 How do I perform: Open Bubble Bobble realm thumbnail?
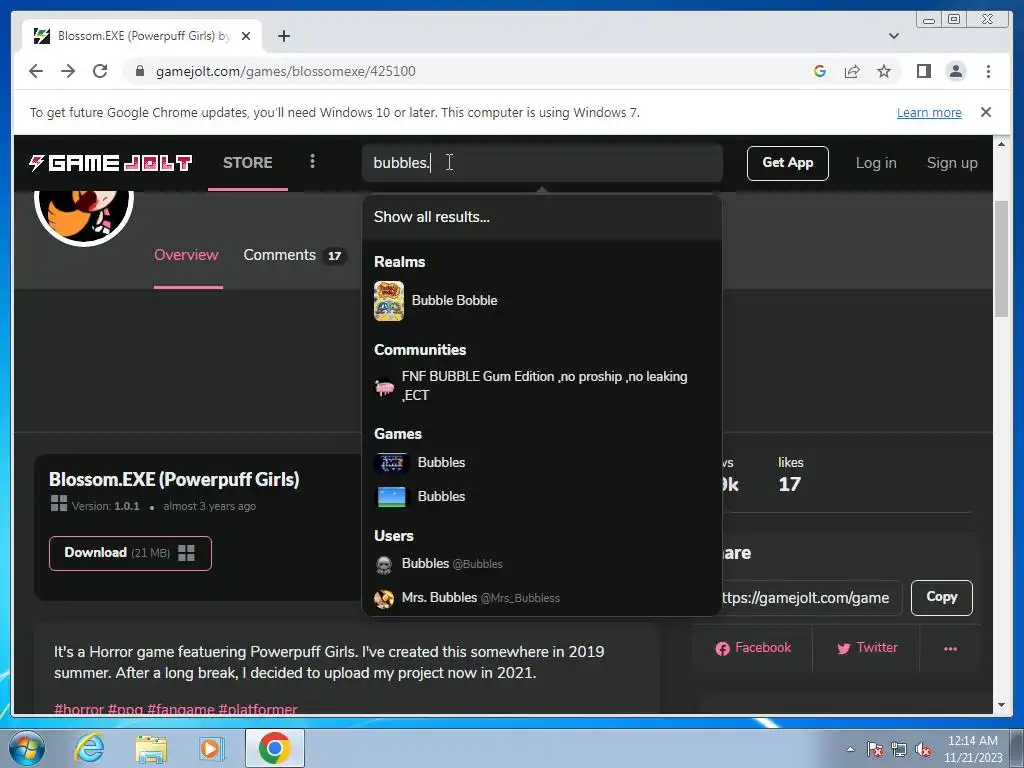click(x=389, y=301)
